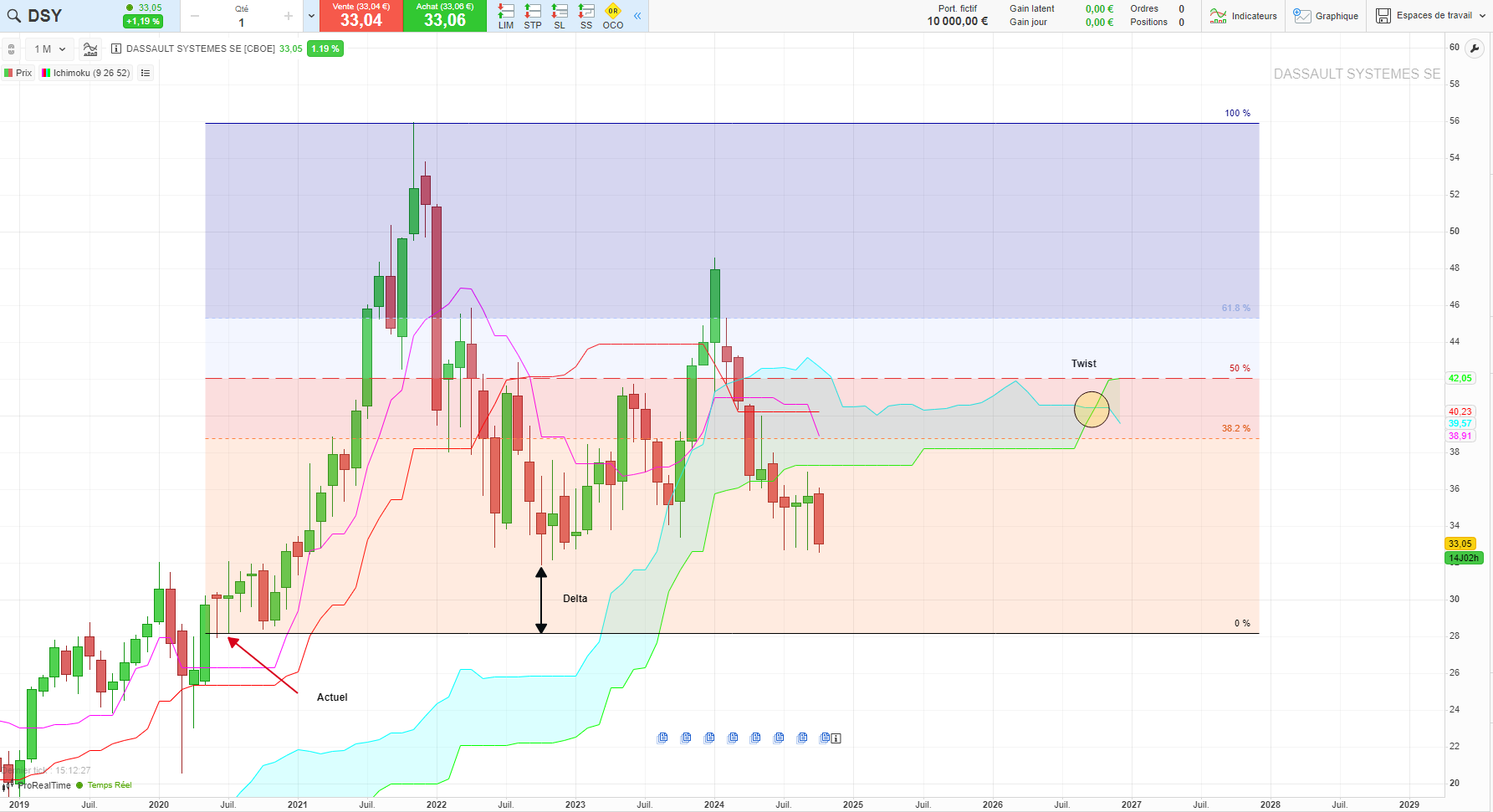
Task: Click the red Vente sell button
Action: pyautogui.click(x=361, y=16)
